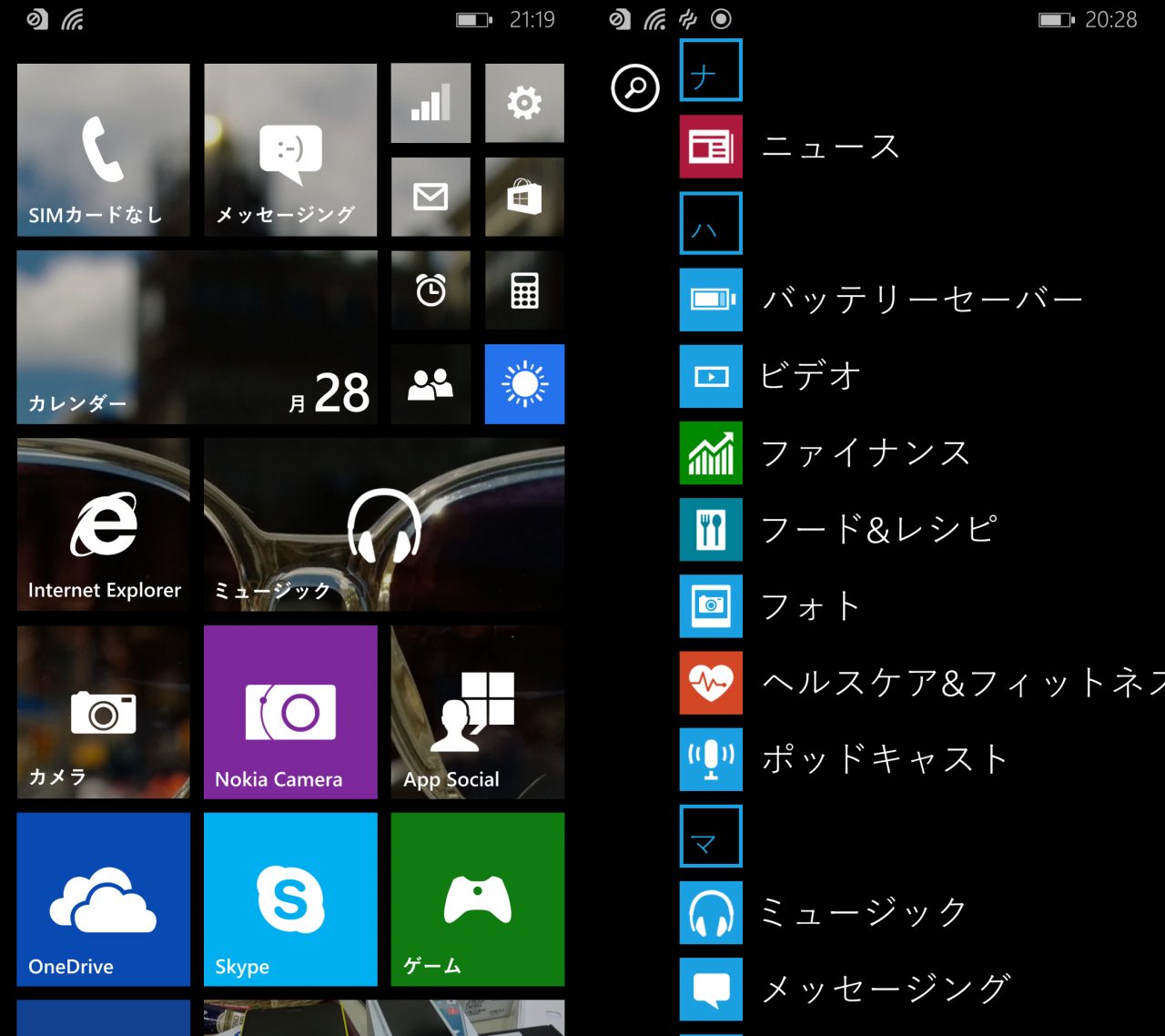The height and width of the screenshot is (1036, 1165).
Task: Open the ゲーム Xbox controller tile
Action: [x=478, y=899]
